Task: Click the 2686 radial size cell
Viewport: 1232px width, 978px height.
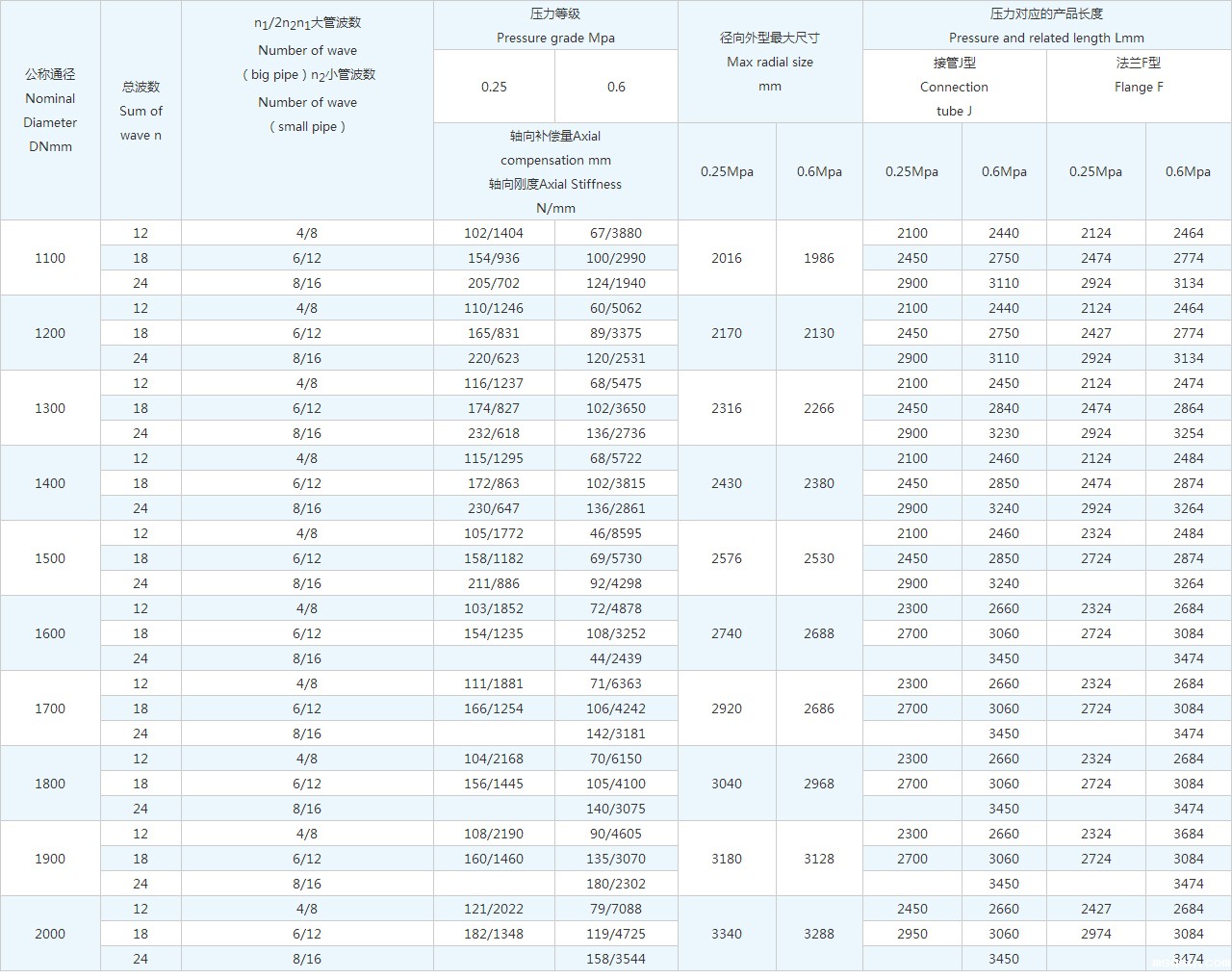Action: (819, 708)
